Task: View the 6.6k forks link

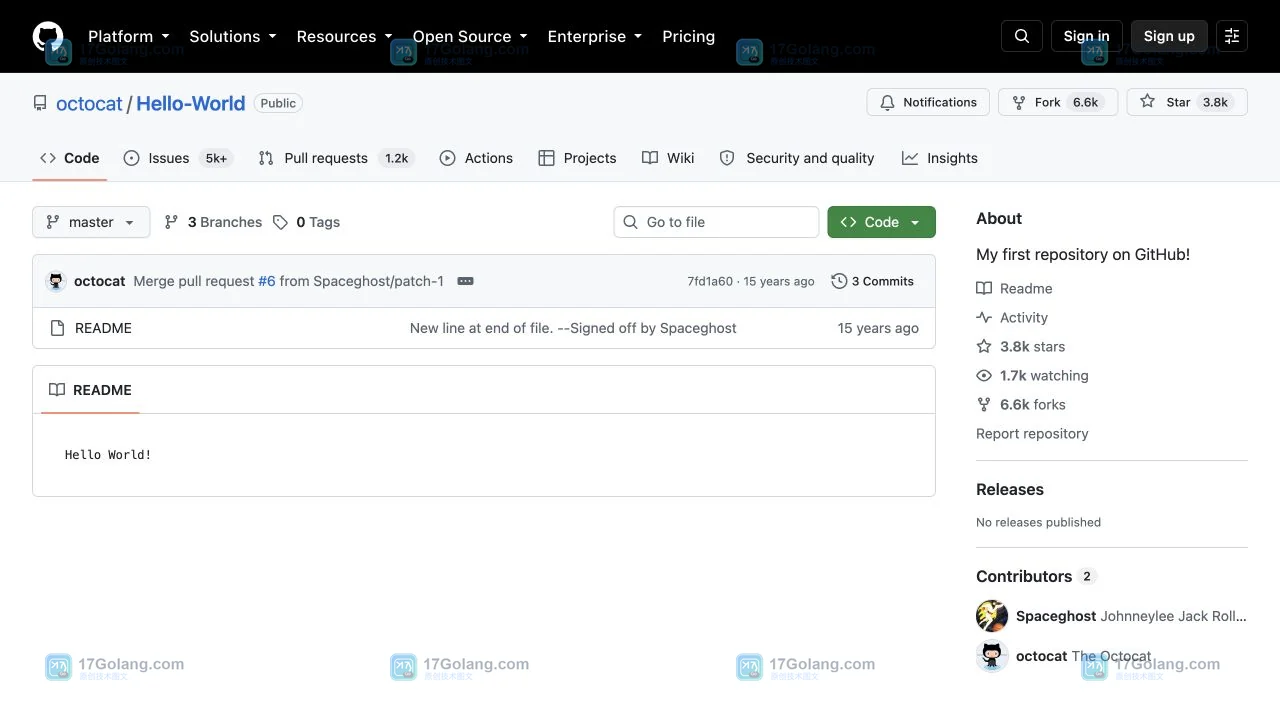Action: pyautogui.click(x=1021, y=404)
